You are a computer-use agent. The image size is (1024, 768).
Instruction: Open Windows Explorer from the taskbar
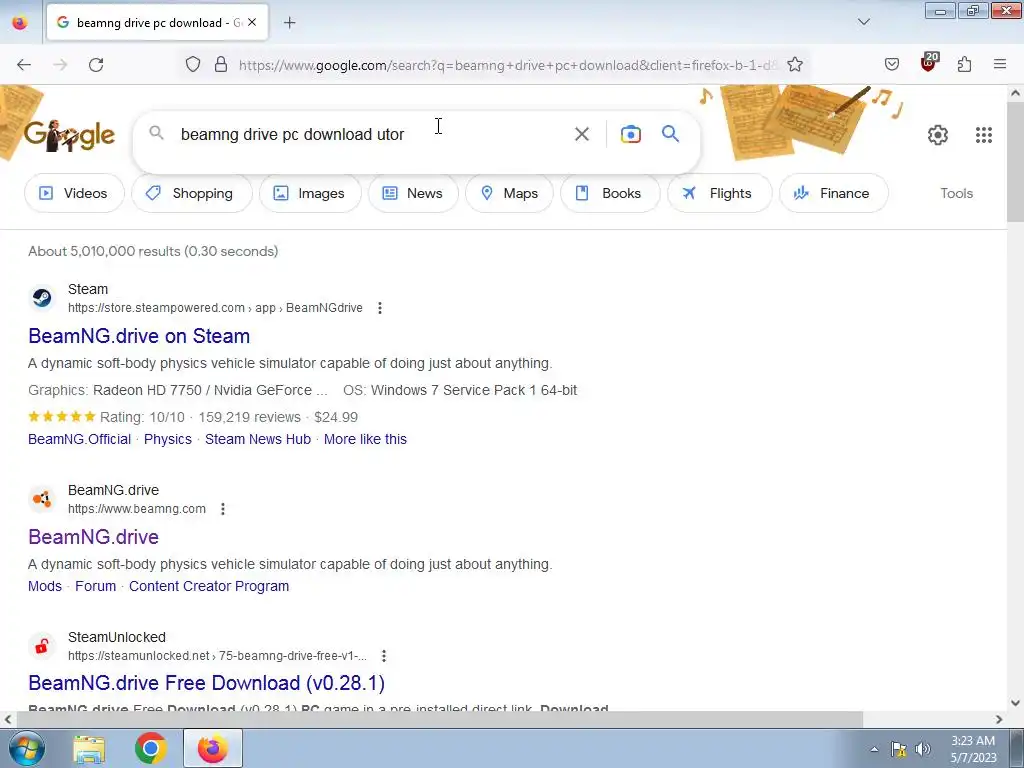coord(89,749)
